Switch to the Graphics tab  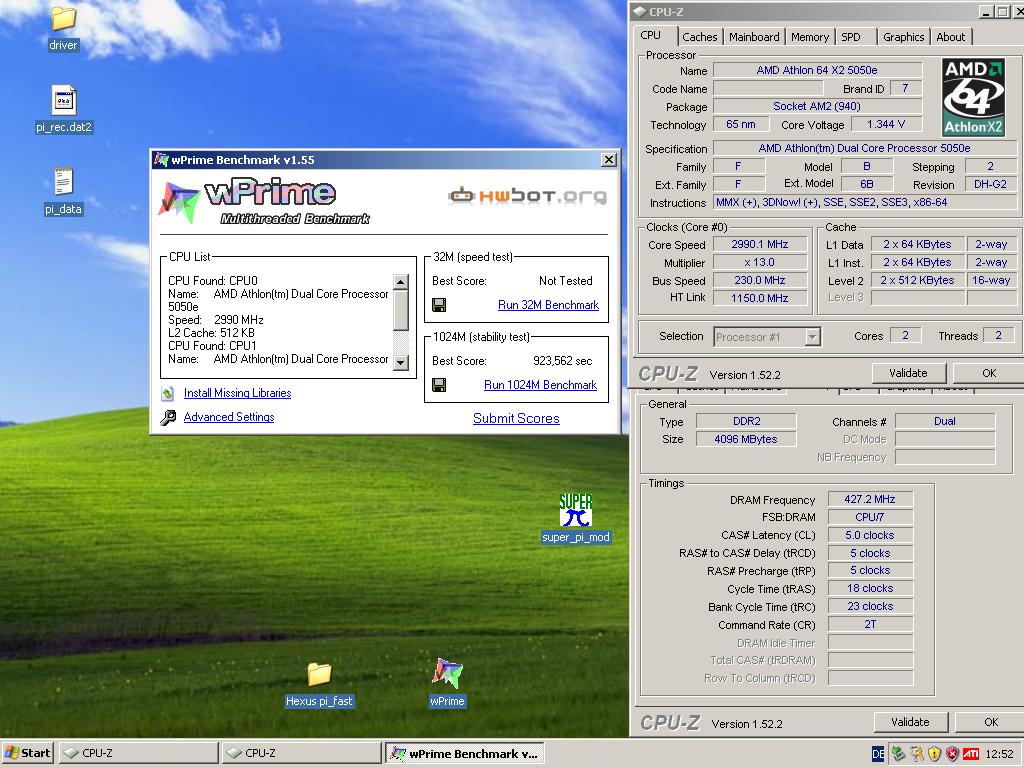point(903,37)
